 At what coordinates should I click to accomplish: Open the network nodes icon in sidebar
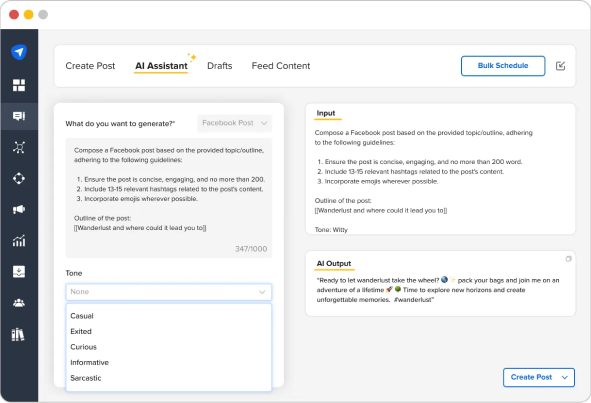[19, 147]
